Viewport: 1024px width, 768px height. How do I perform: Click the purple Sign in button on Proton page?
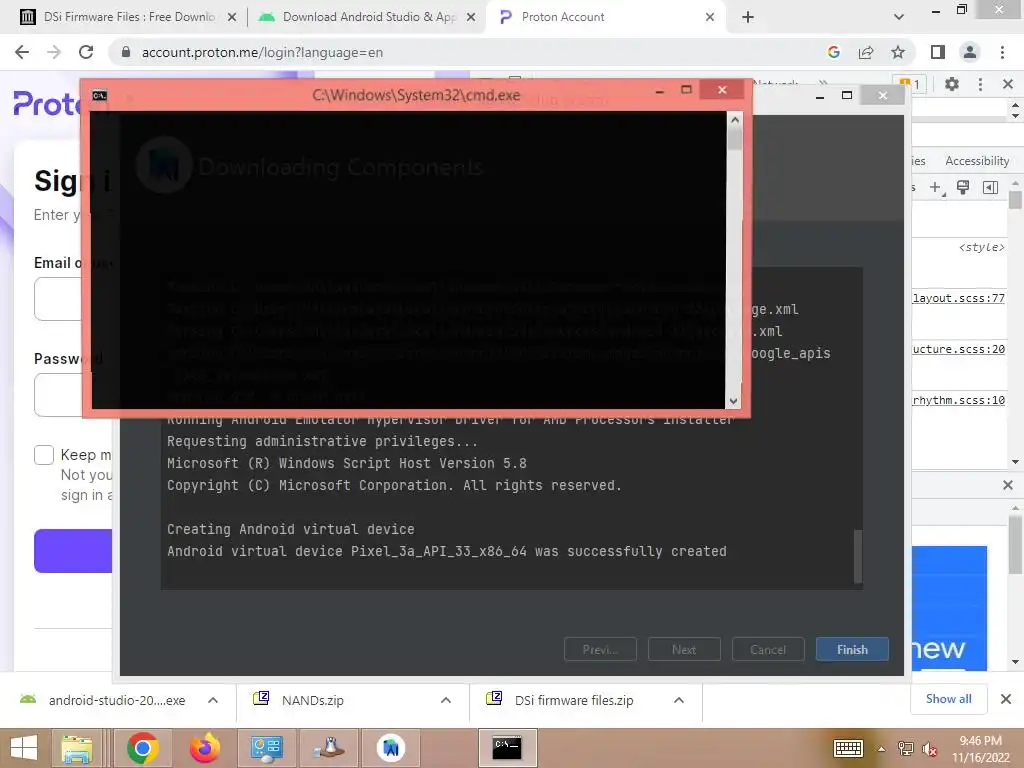coord(72,551)
